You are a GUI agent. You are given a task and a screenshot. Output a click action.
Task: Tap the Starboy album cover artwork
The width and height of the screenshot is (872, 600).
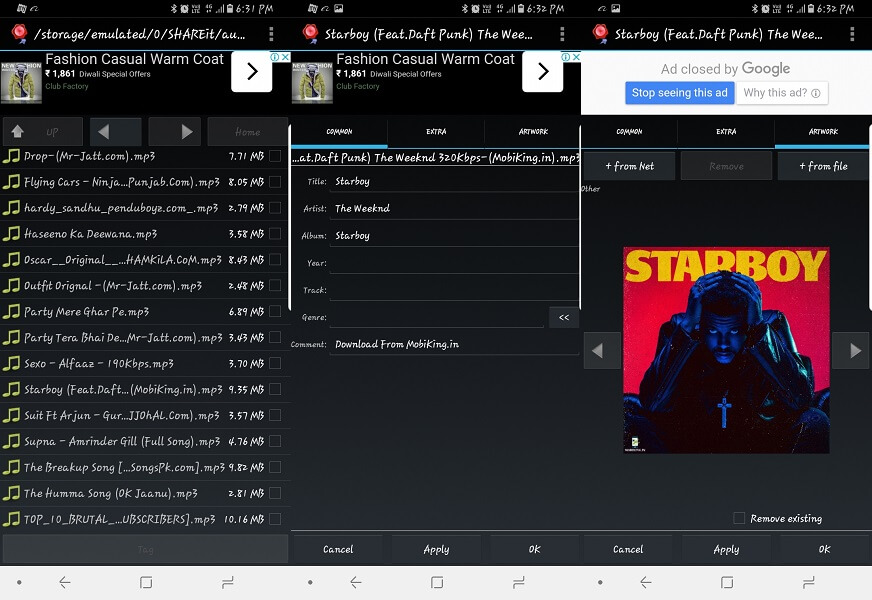[726, 350]
